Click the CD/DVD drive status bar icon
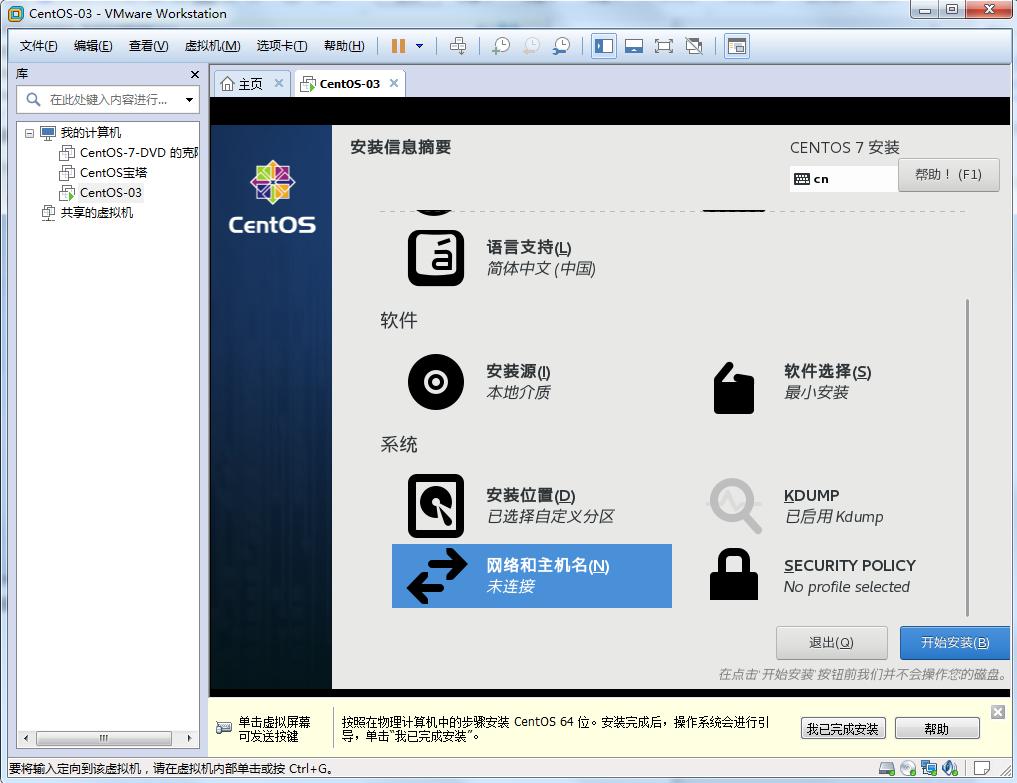 (908, 769)
